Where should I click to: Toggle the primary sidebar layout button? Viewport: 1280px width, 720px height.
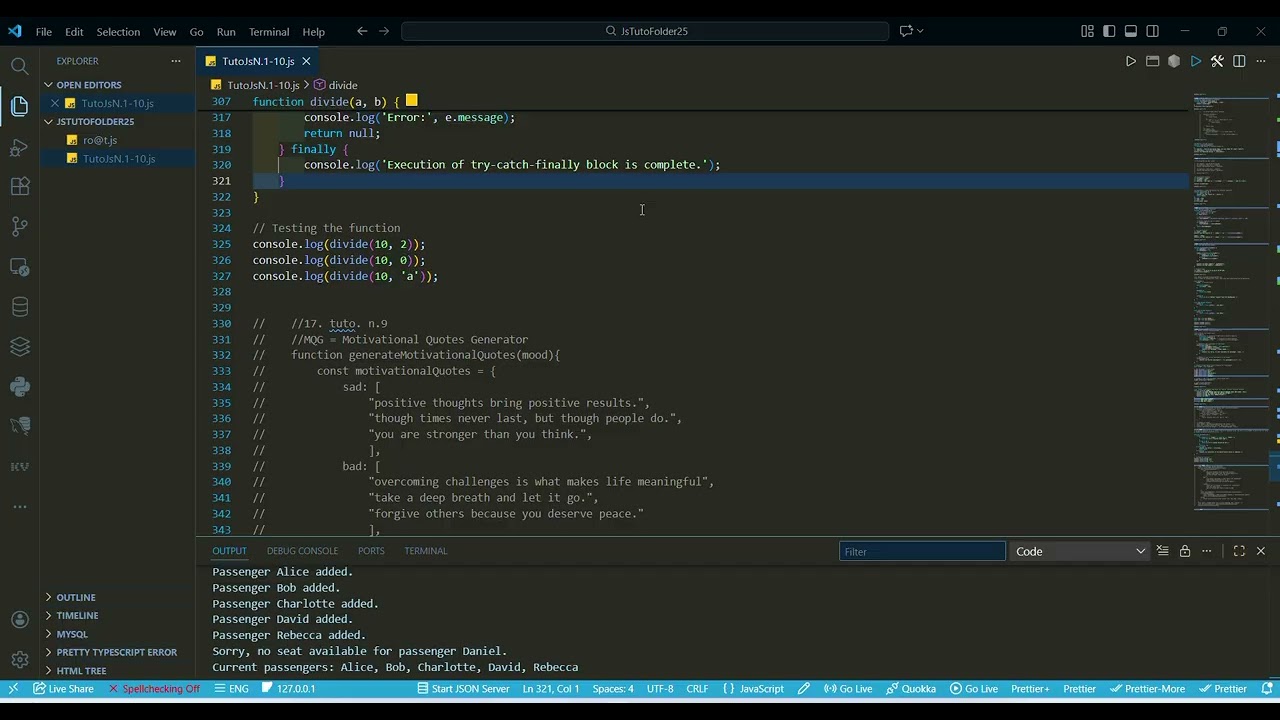[x=1109, y=31]
